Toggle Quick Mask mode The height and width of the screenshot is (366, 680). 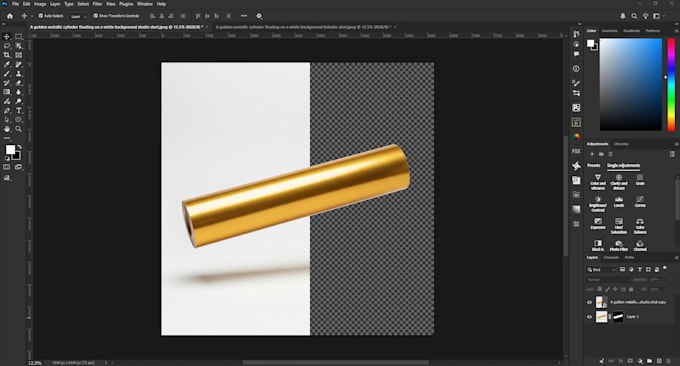[x=7, y=167]
